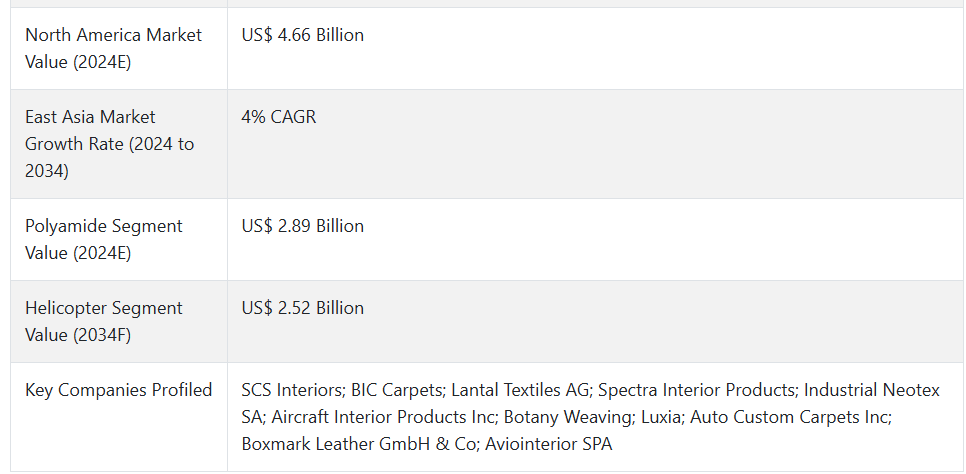Click SCS Interiors in company list

pyautogui.click(x=292, y=390)
